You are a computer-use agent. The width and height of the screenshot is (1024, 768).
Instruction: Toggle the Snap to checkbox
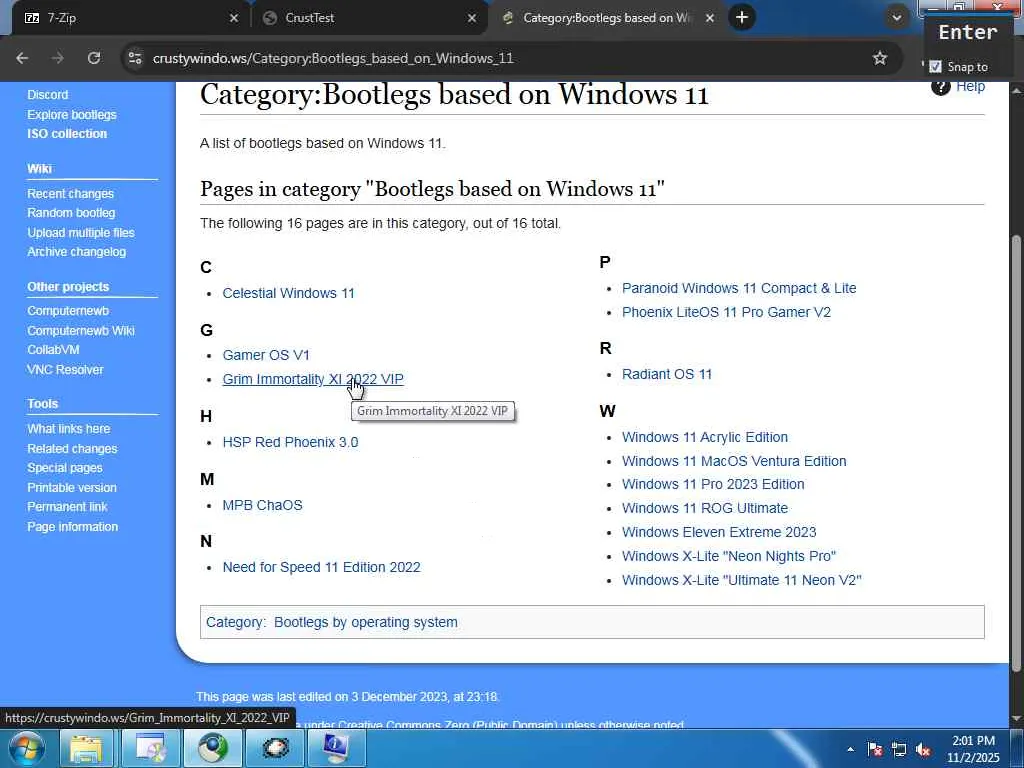click(x=935, y=67)
